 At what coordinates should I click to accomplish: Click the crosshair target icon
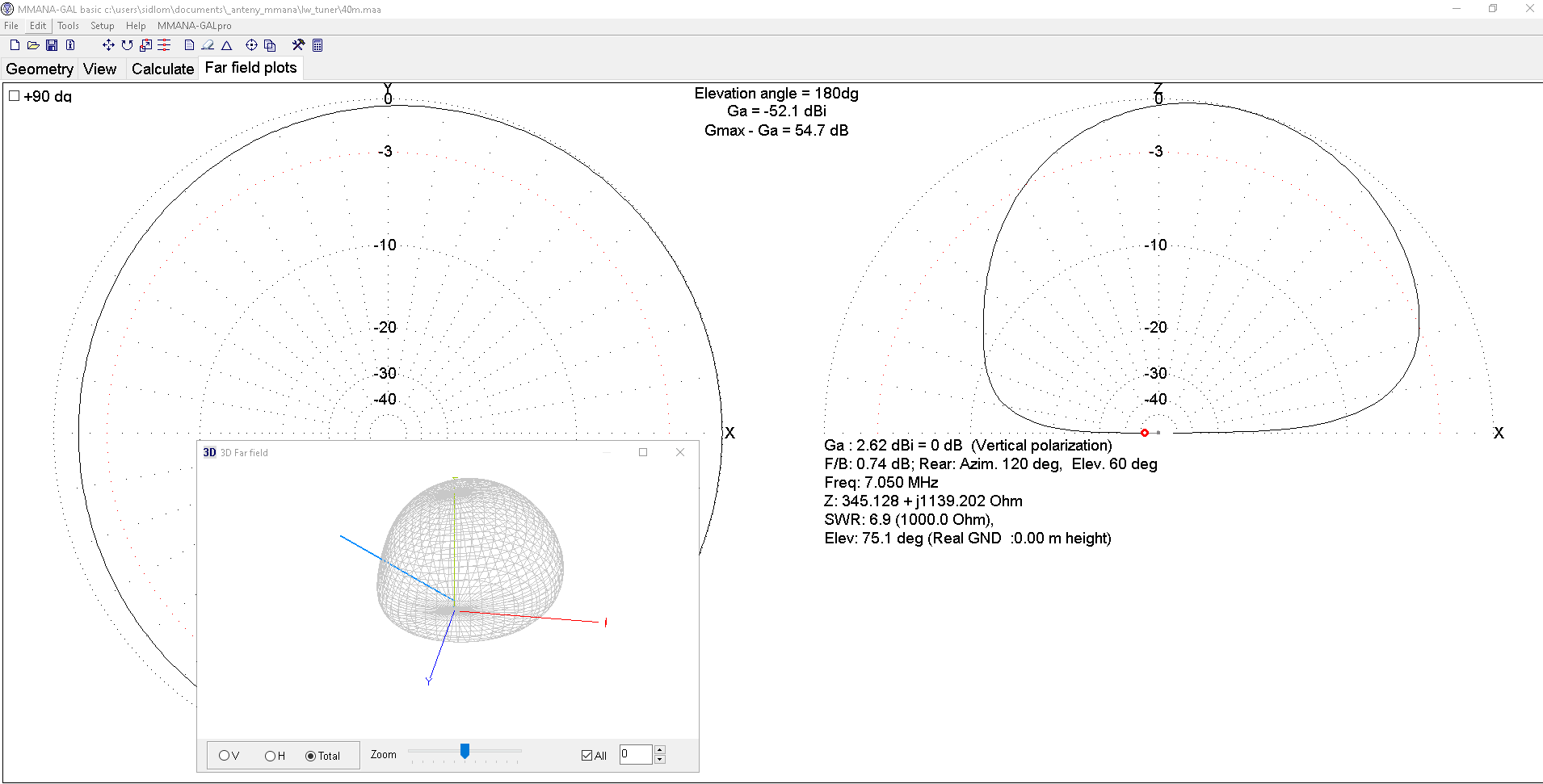pos(251,45)
